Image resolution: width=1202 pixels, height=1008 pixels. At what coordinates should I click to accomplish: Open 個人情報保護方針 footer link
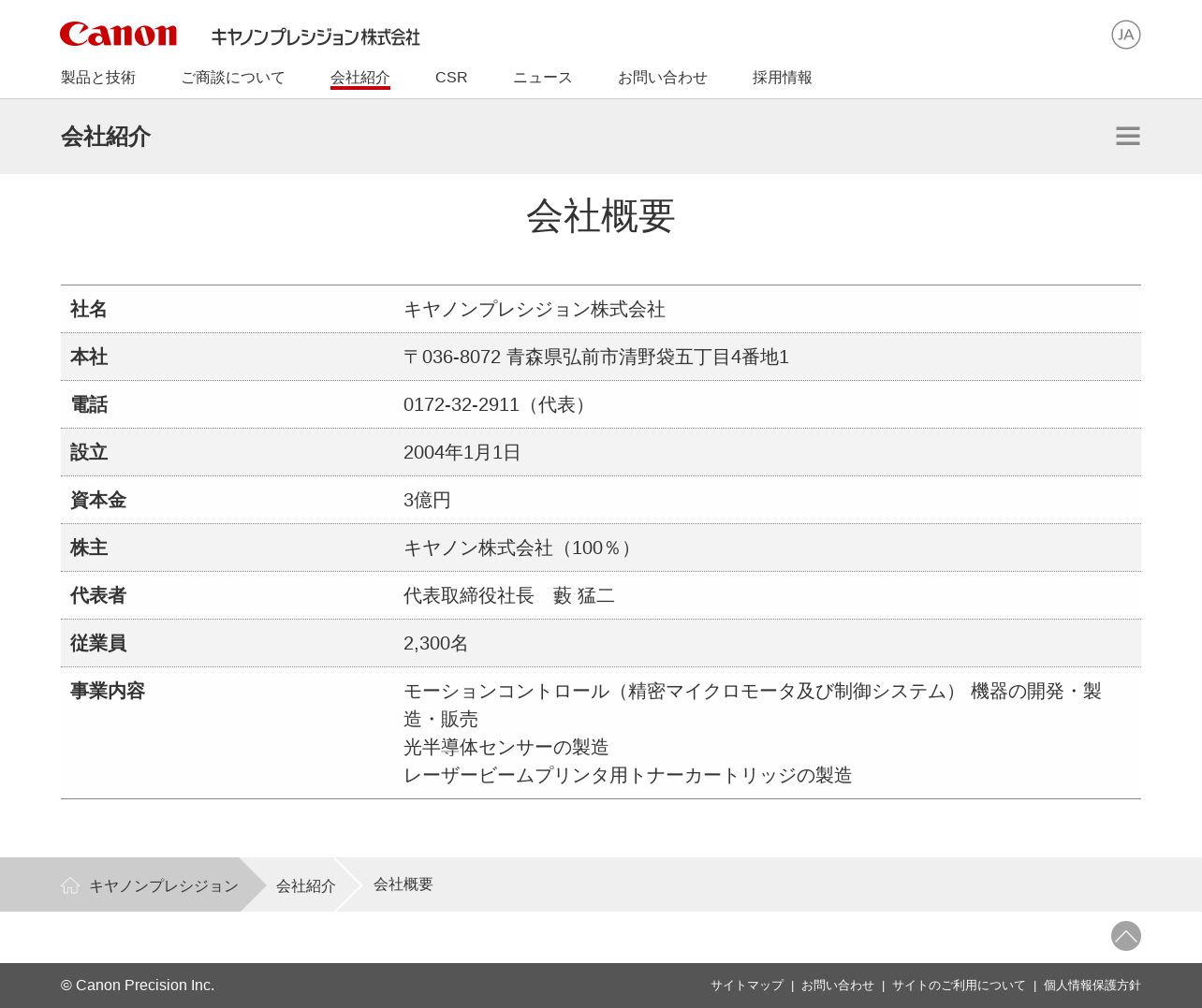[x=1092, y=986]
